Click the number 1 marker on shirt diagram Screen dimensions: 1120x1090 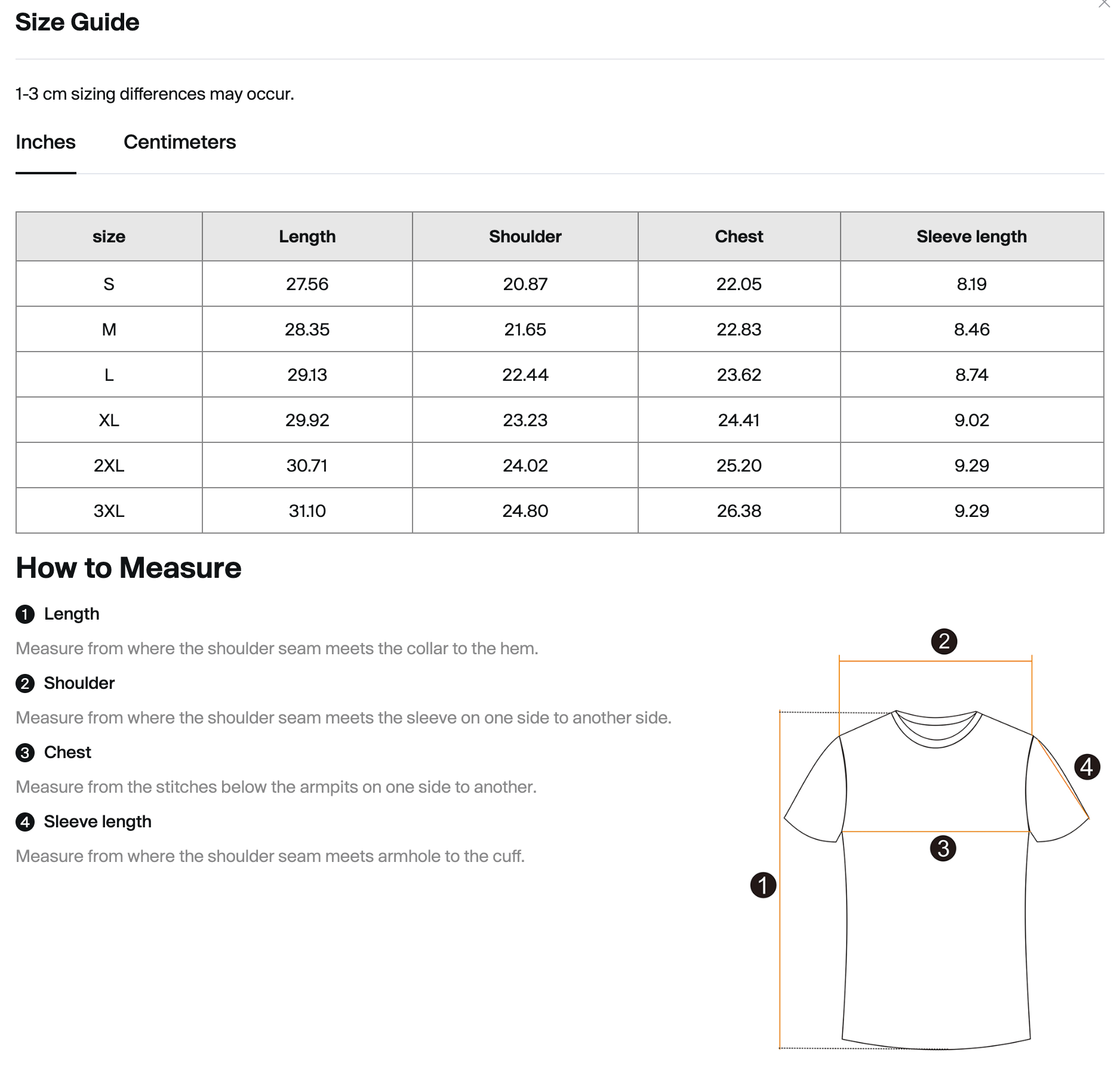click(x=763, y=885)
